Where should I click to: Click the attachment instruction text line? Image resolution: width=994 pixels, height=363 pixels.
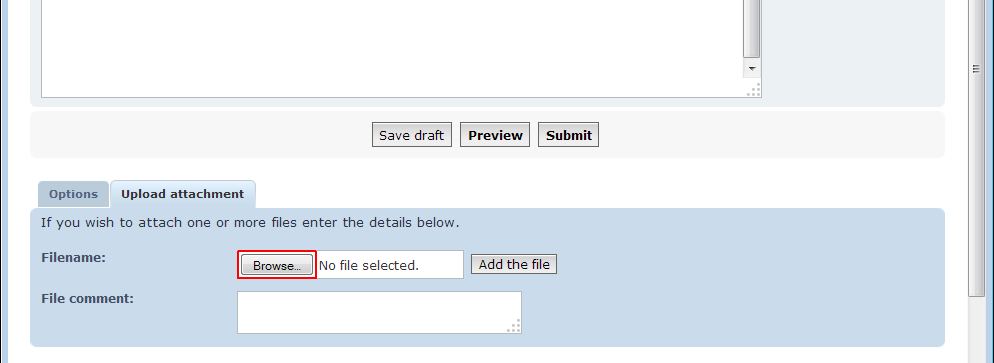[x=250, y=223]
